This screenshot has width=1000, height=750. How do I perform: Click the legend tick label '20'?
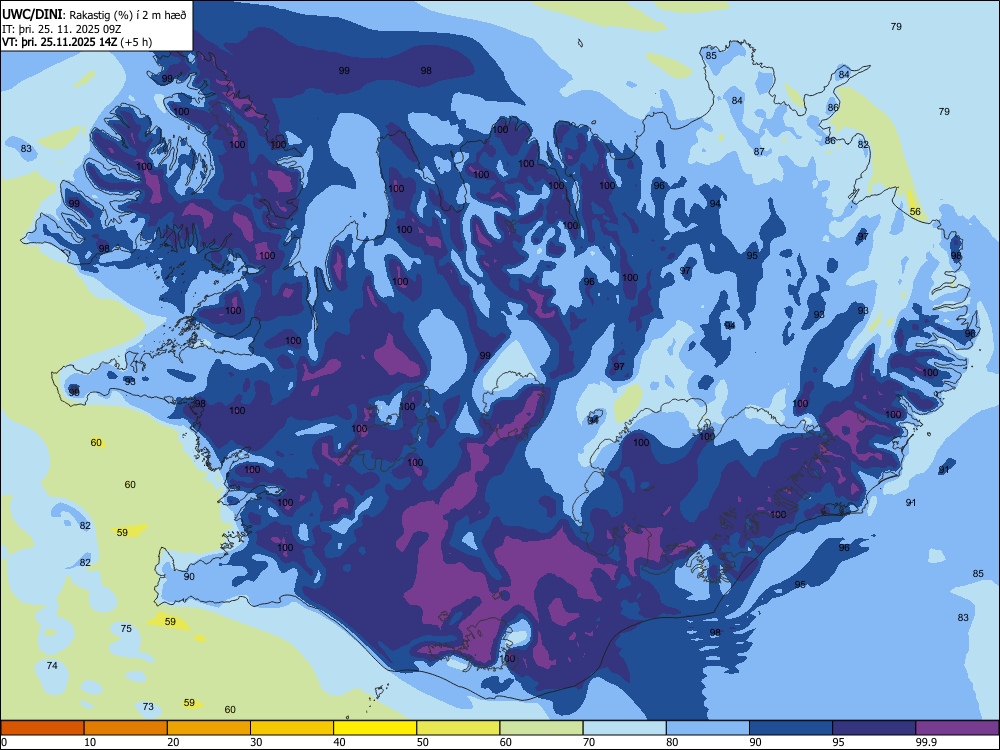coord(173,742)
